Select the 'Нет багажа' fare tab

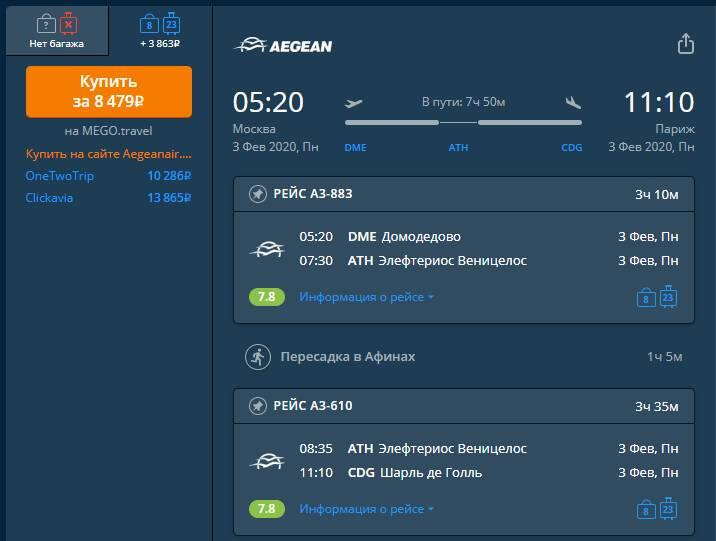pyautogui.click(x=57, y=31)
